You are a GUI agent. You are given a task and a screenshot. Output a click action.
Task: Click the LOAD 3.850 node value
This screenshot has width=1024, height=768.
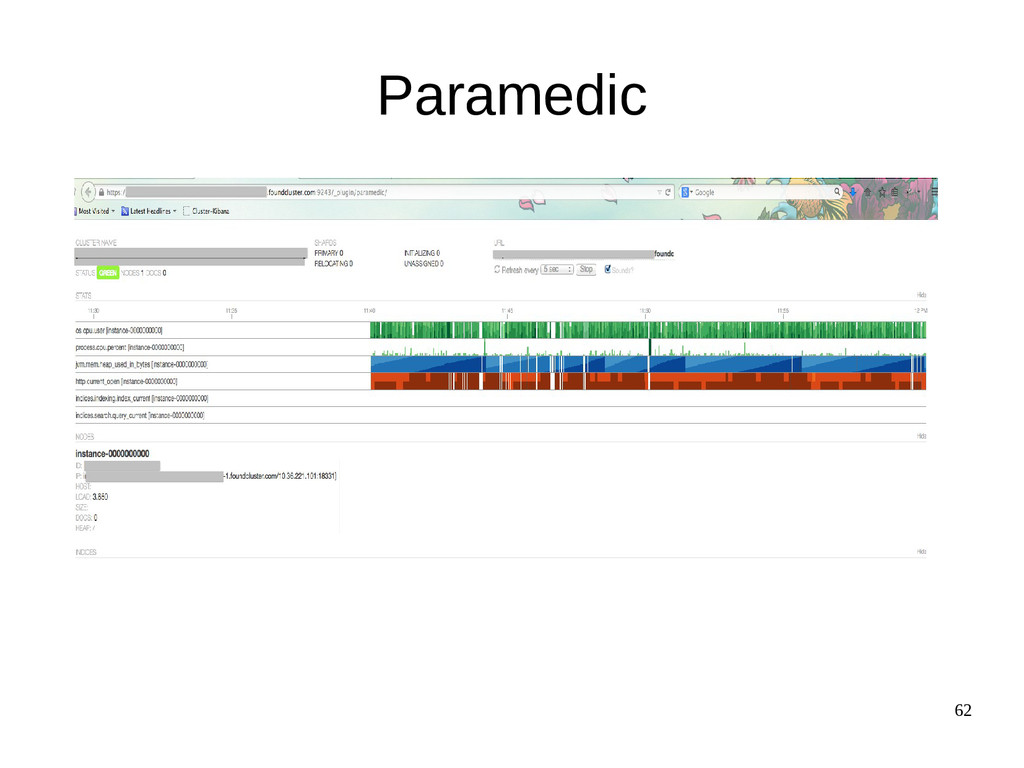(91, 497)
